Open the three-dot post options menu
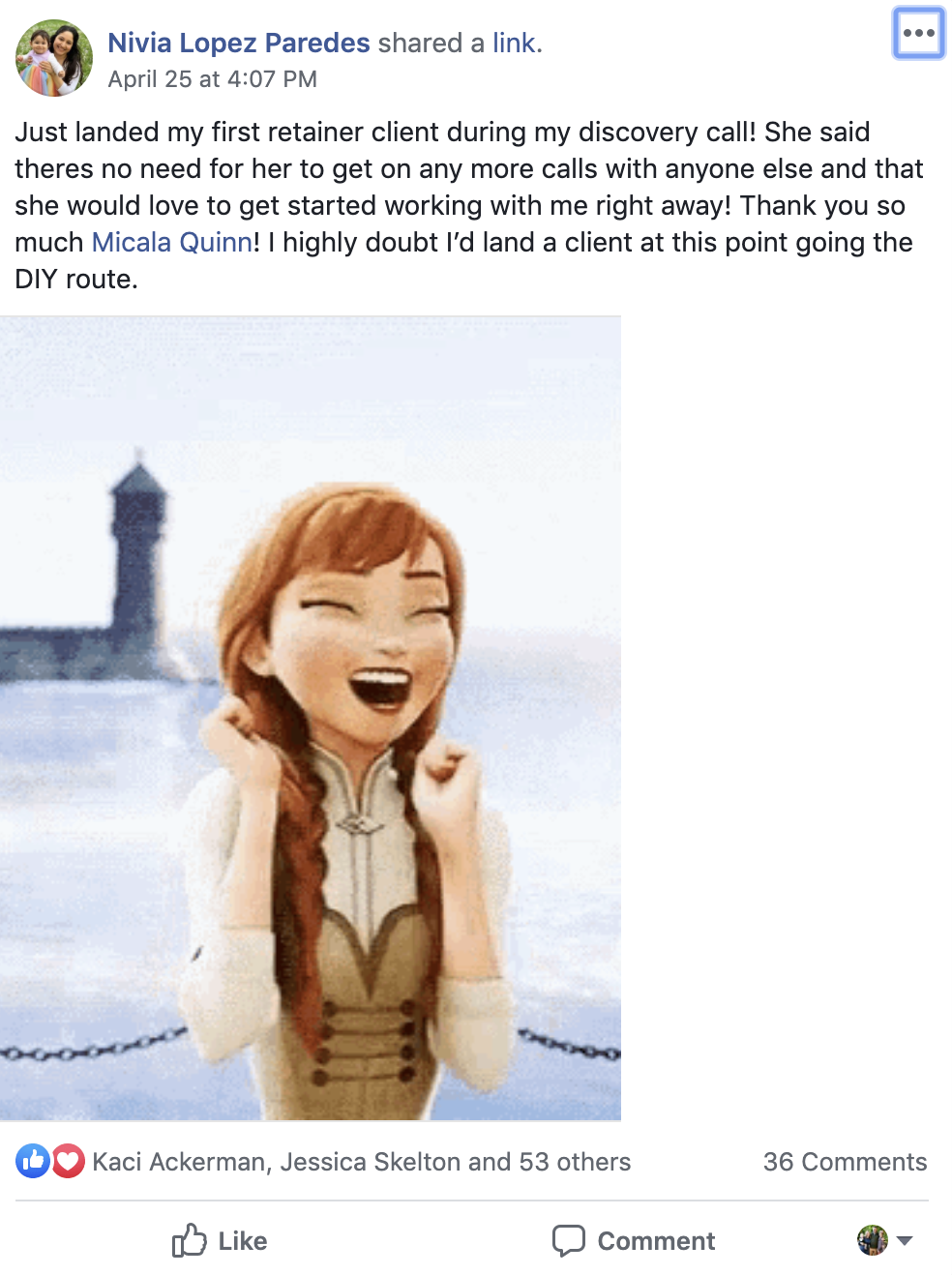The height and width of the screenshot is (1275, 952). 918,33
